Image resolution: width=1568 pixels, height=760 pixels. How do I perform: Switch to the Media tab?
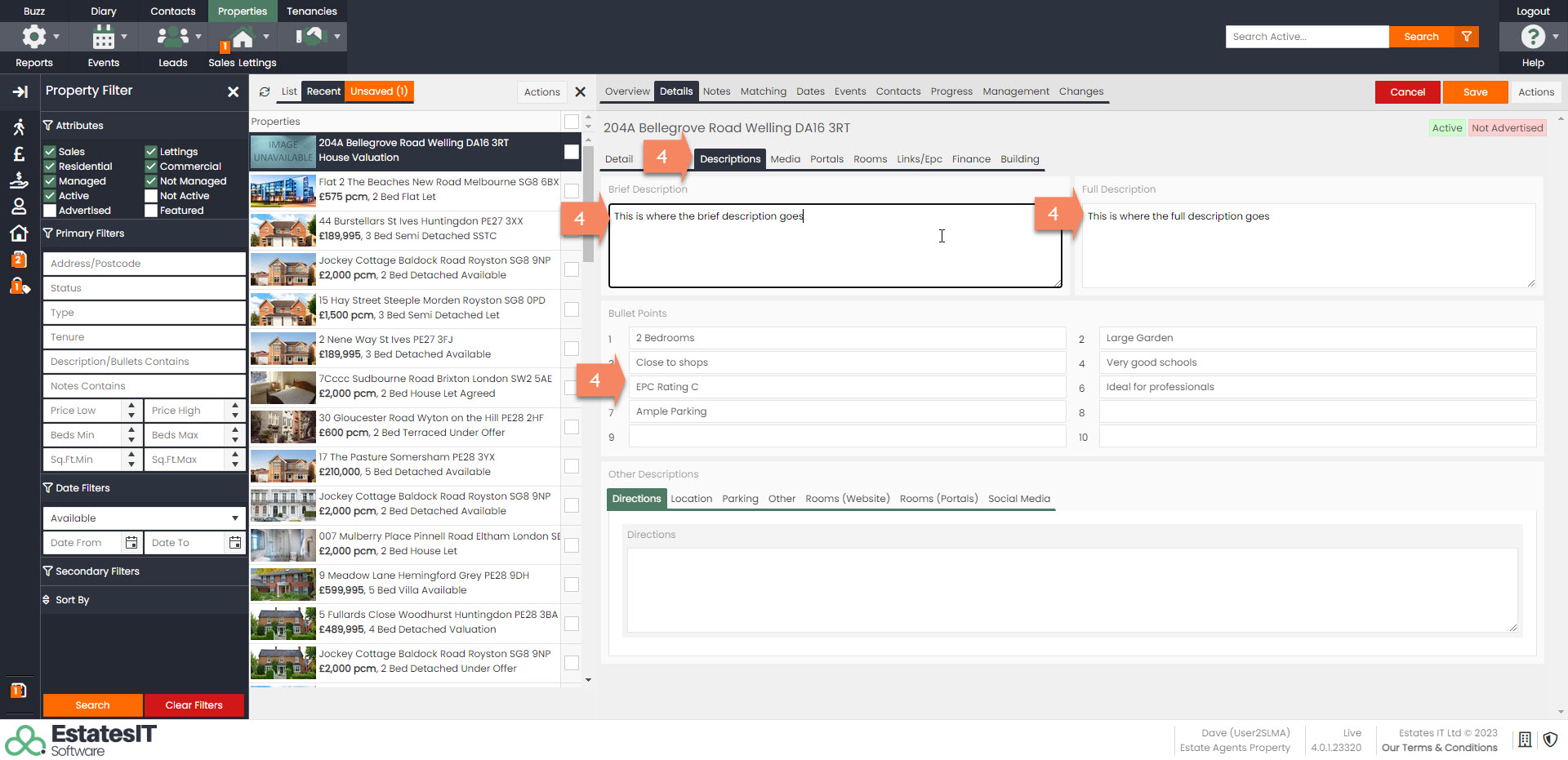point(785,159)
